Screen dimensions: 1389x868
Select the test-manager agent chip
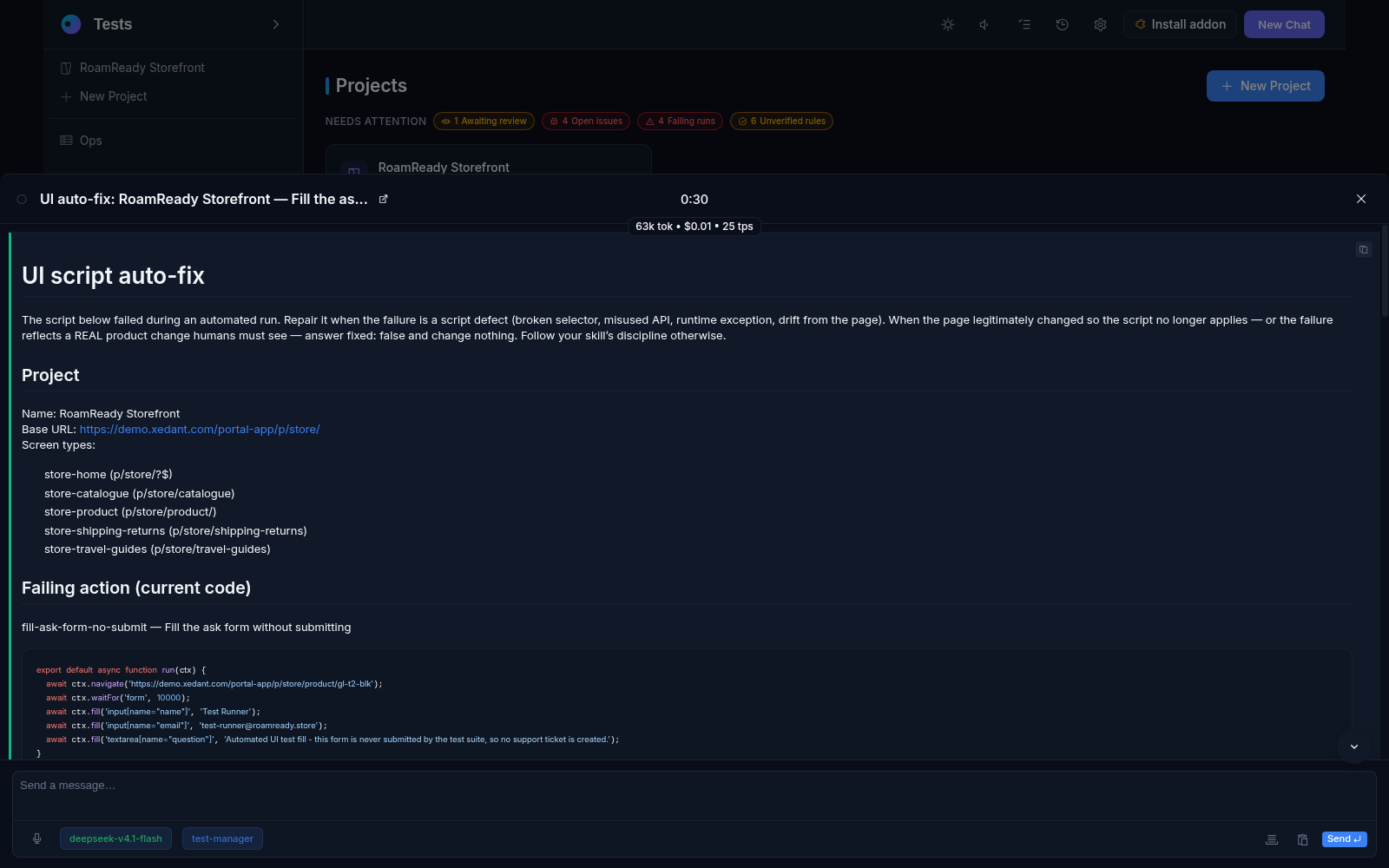(222, 838)
